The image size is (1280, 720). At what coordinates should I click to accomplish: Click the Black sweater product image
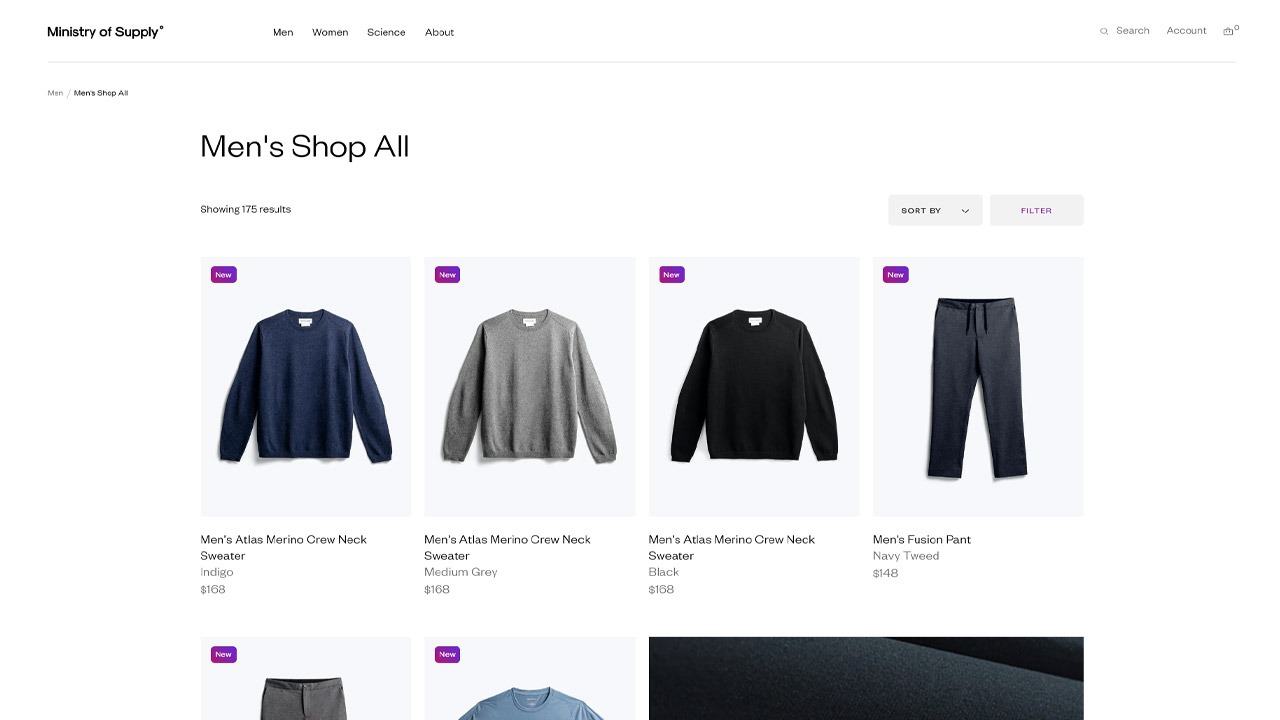tap(753, 386)
